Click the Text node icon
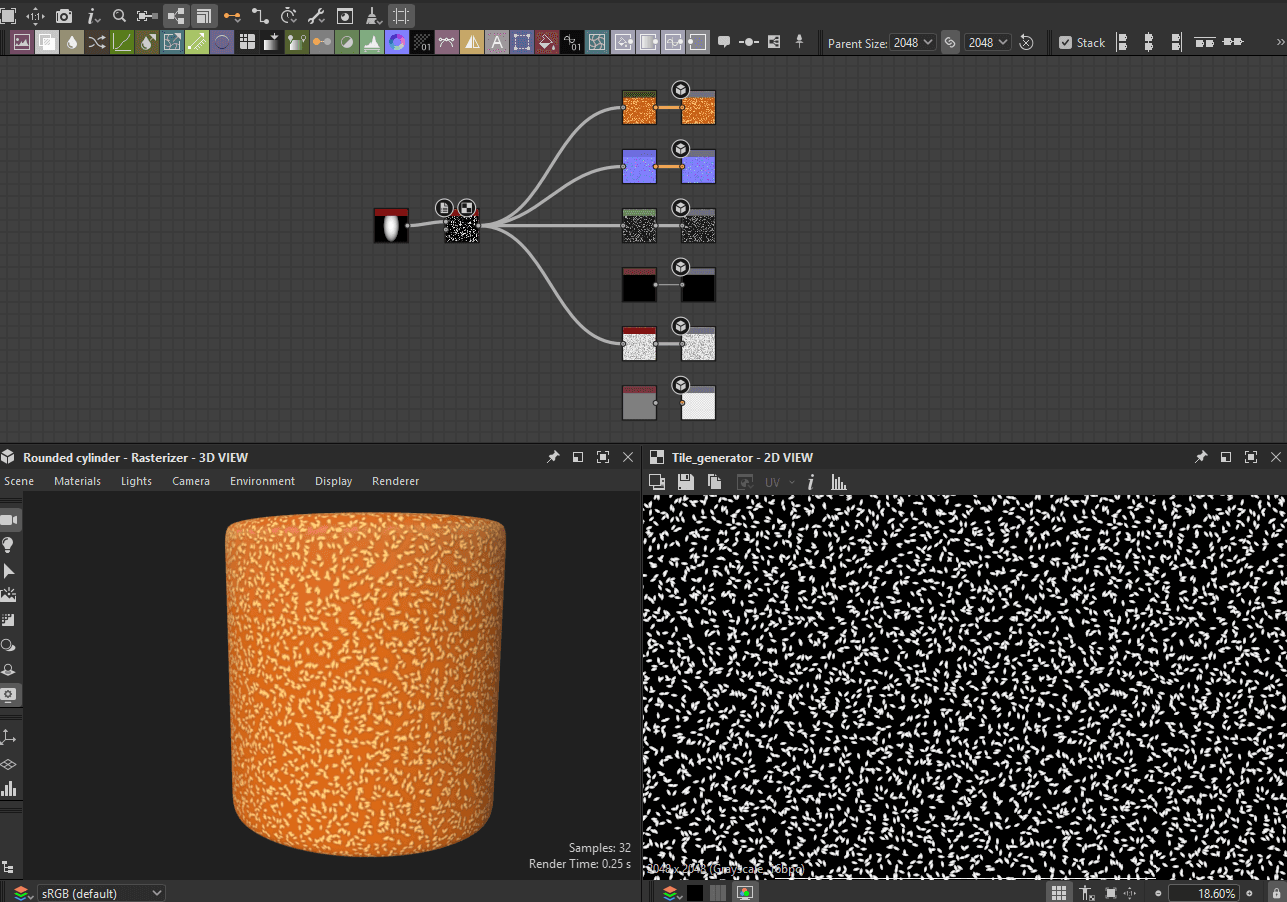The image size is (1287, 902). pyautogui.click(x=497, y=42)
